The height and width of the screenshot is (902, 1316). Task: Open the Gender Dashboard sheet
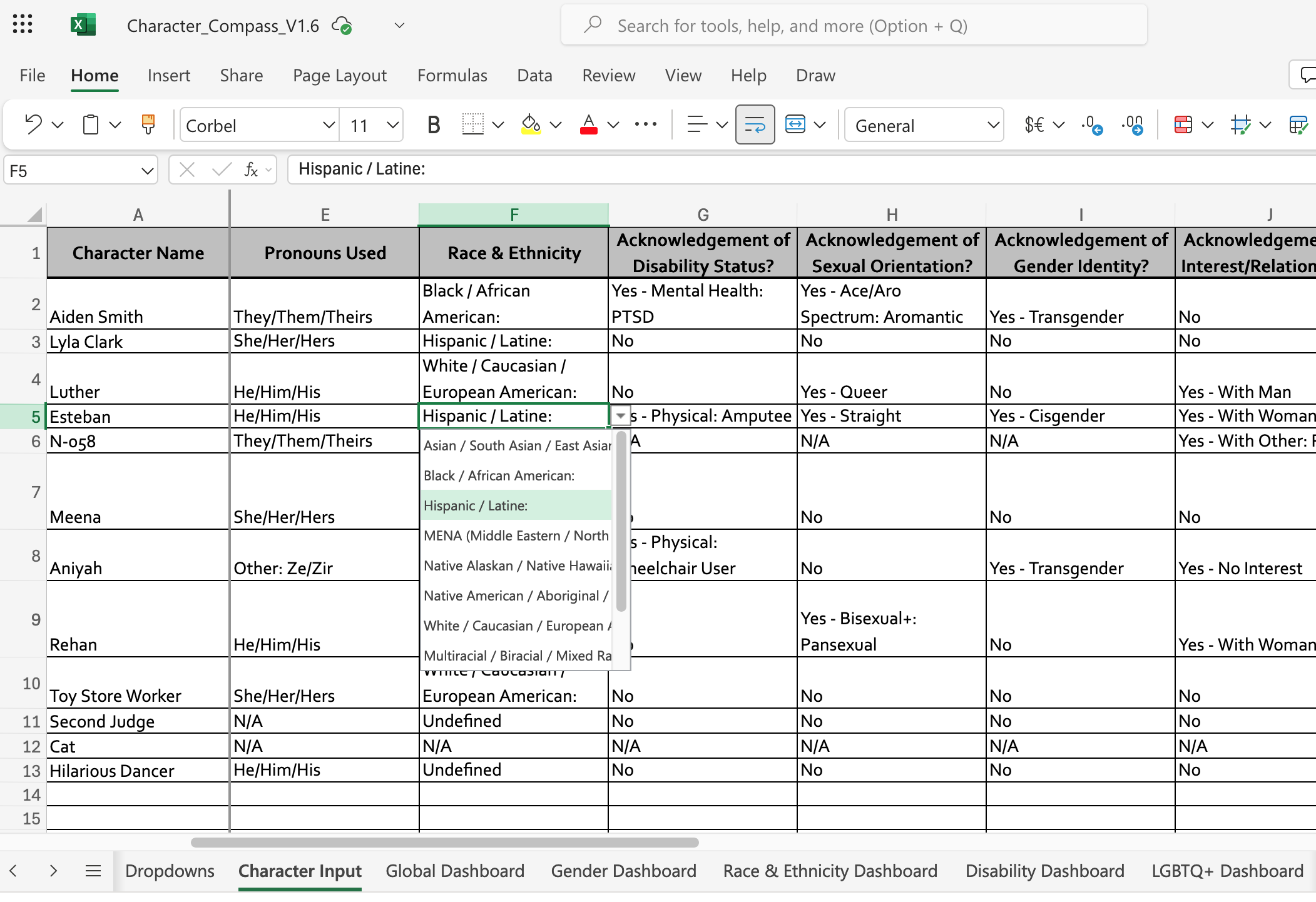click(x=623, y=871)
